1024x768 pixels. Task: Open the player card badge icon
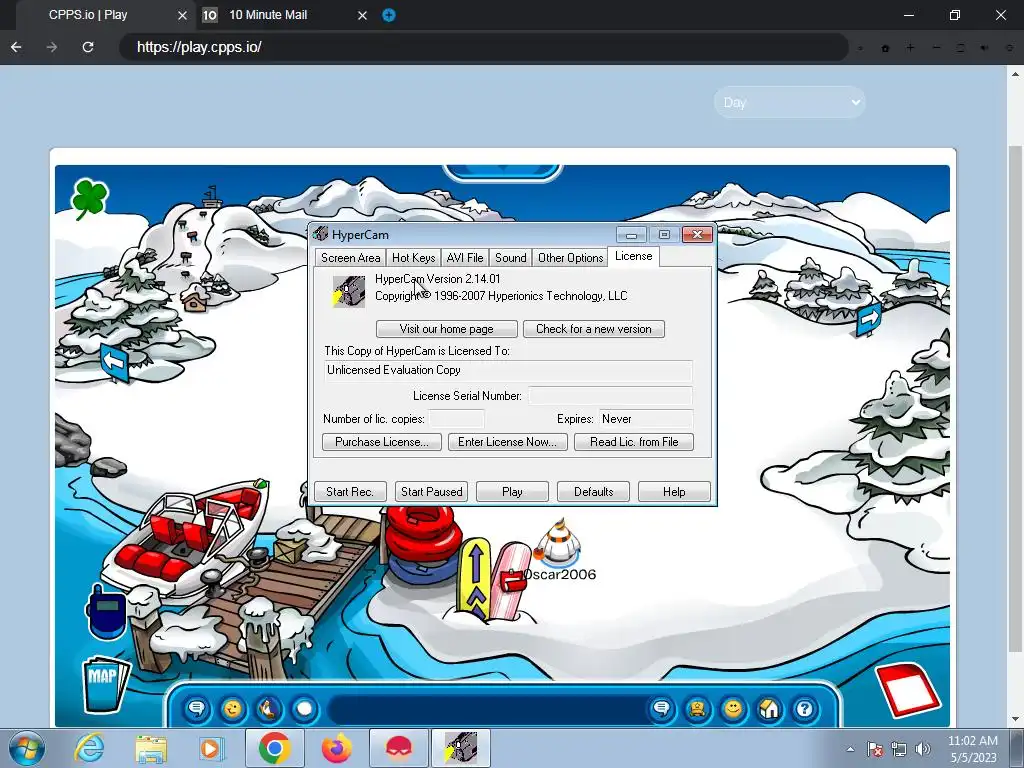[697, 709]
